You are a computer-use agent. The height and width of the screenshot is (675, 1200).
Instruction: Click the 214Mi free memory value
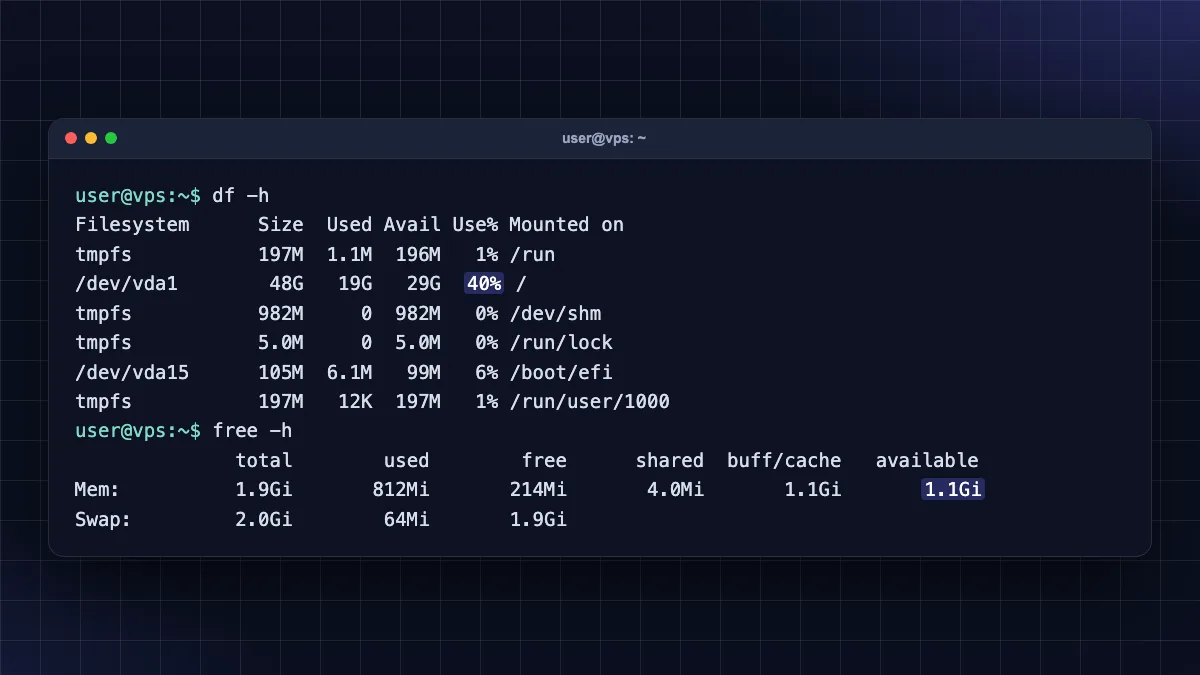pos(538,490)
